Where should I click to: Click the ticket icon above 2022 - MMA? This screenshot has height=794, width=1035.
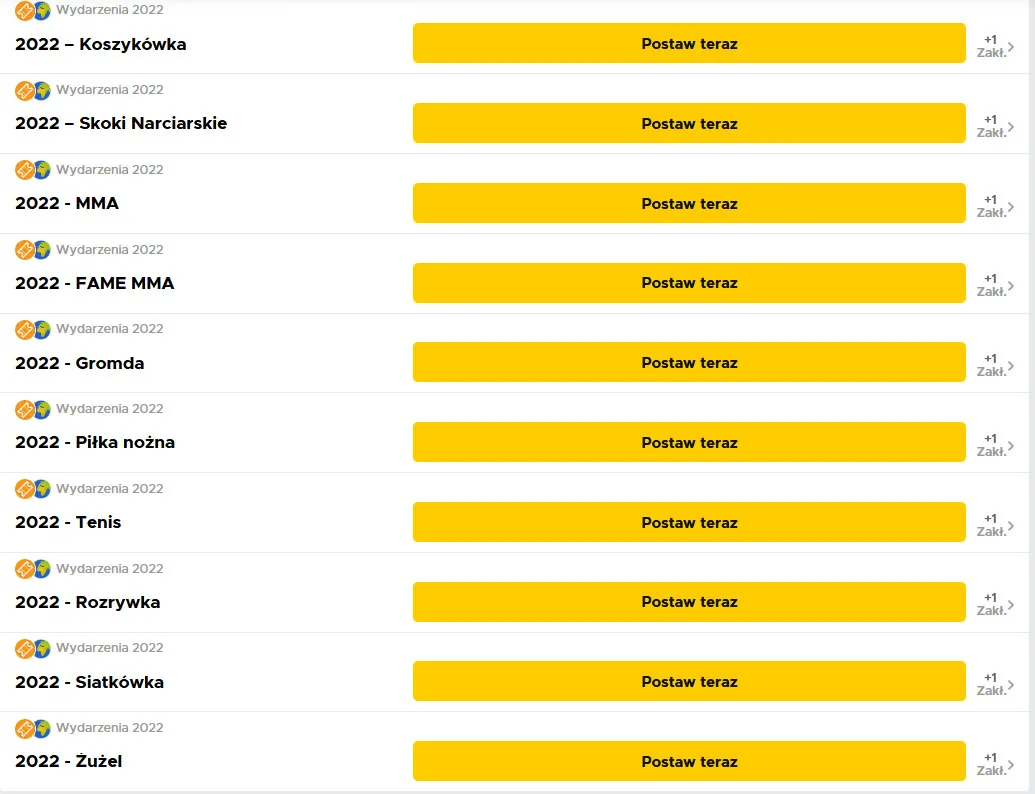pyautogui.click(x=24, y=170)
